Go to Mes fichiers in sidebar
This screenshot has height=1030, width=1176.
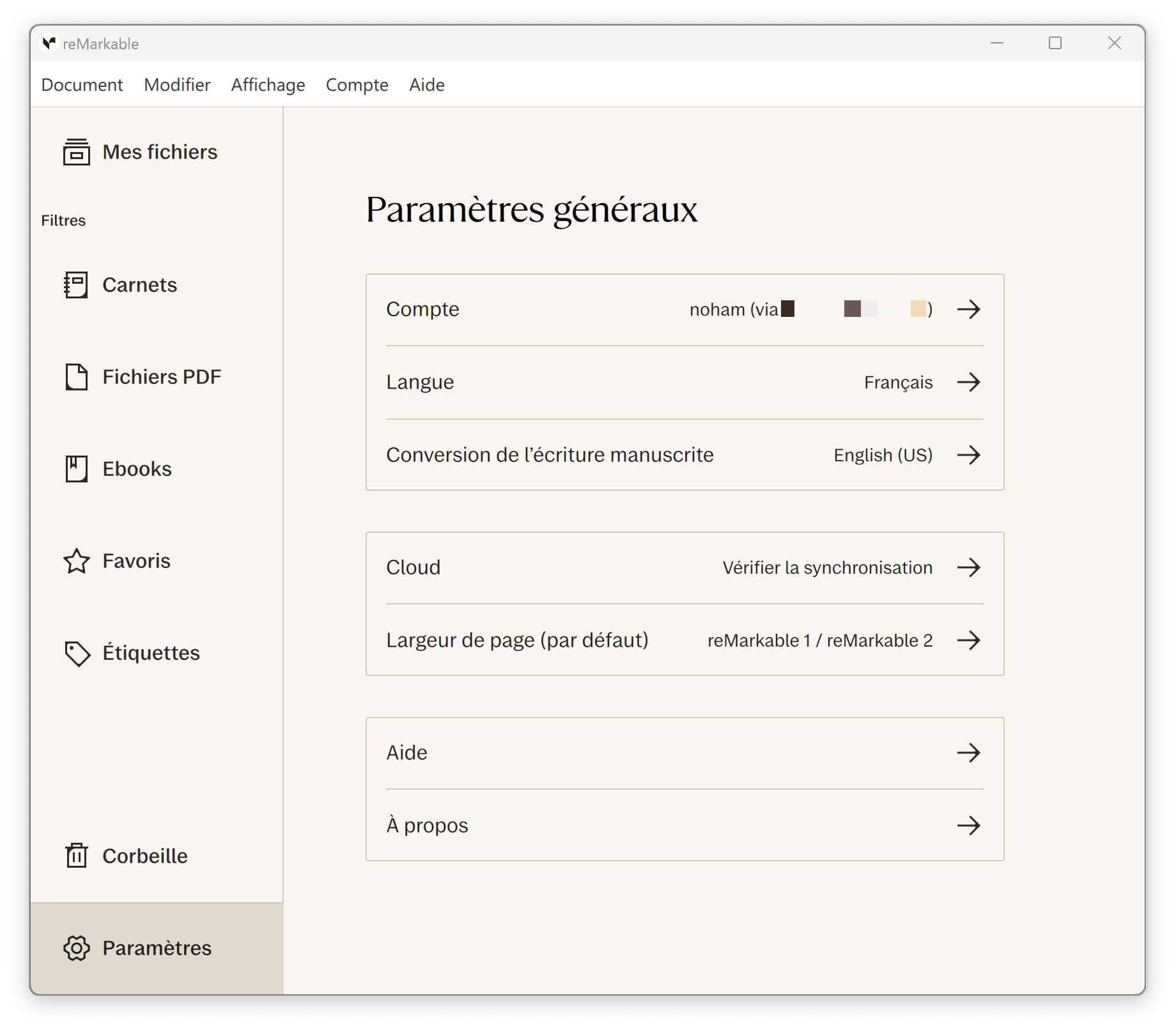pyautogui.click(x=160, y=152)
